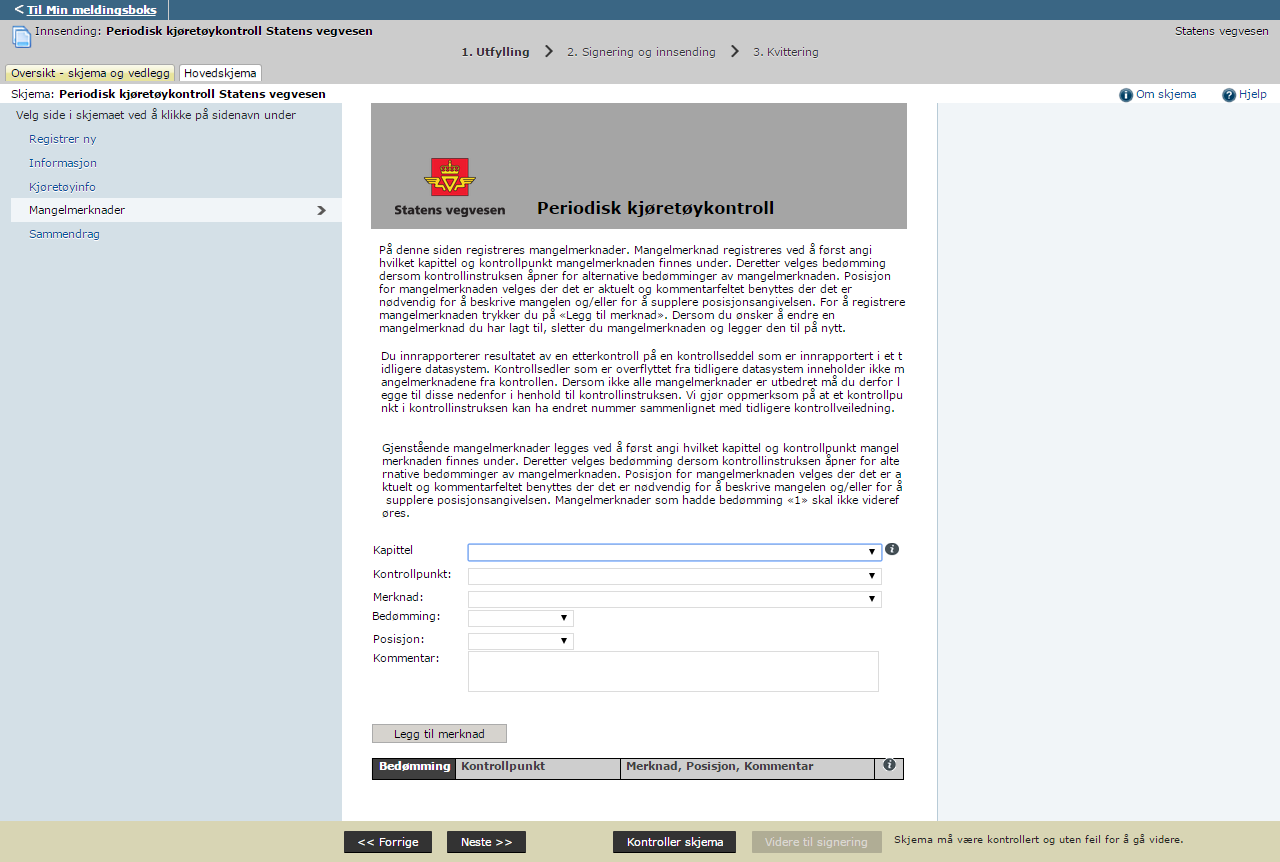Image resolution: width=1280 pixels, height=862 pixels.
Task: Click Videre til signering button
Action: click(x=817, y=842)
